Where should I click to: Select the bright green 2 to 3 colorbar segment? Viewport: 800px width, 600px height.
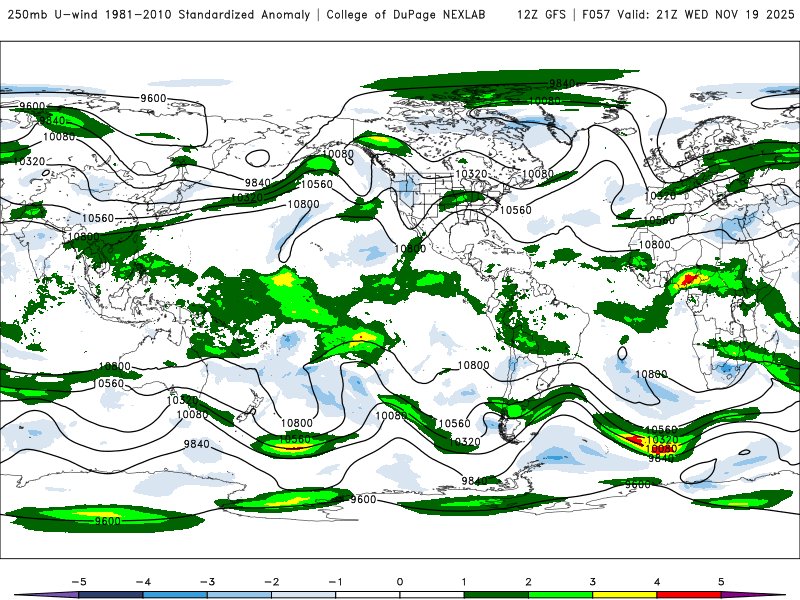560,595
